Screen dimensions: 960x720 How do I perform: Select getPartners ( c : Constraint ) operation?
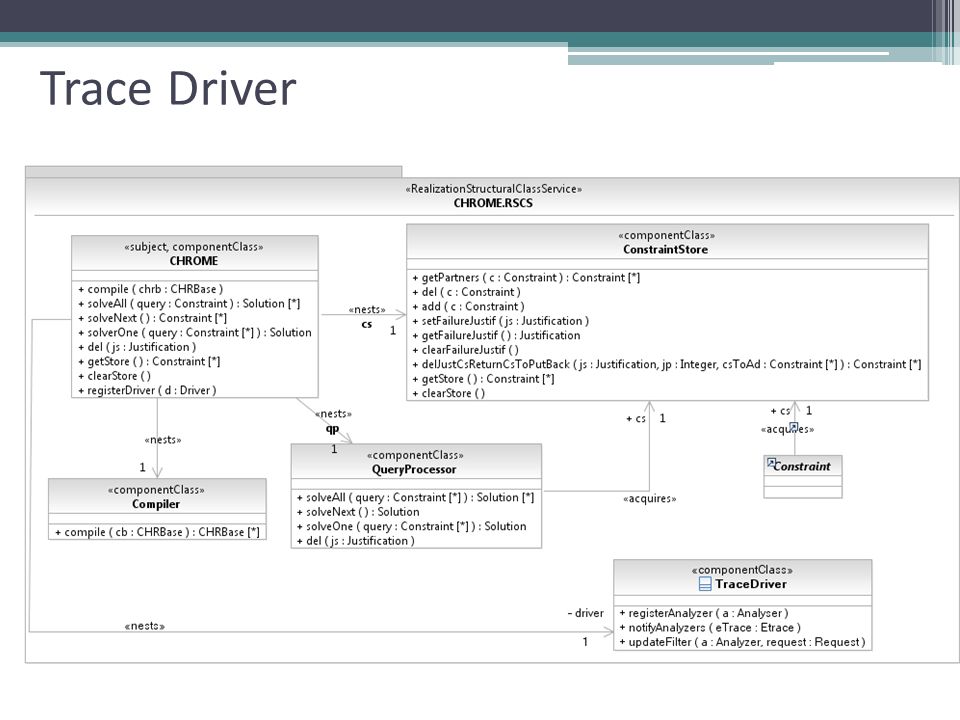click(x=526, y=277)
